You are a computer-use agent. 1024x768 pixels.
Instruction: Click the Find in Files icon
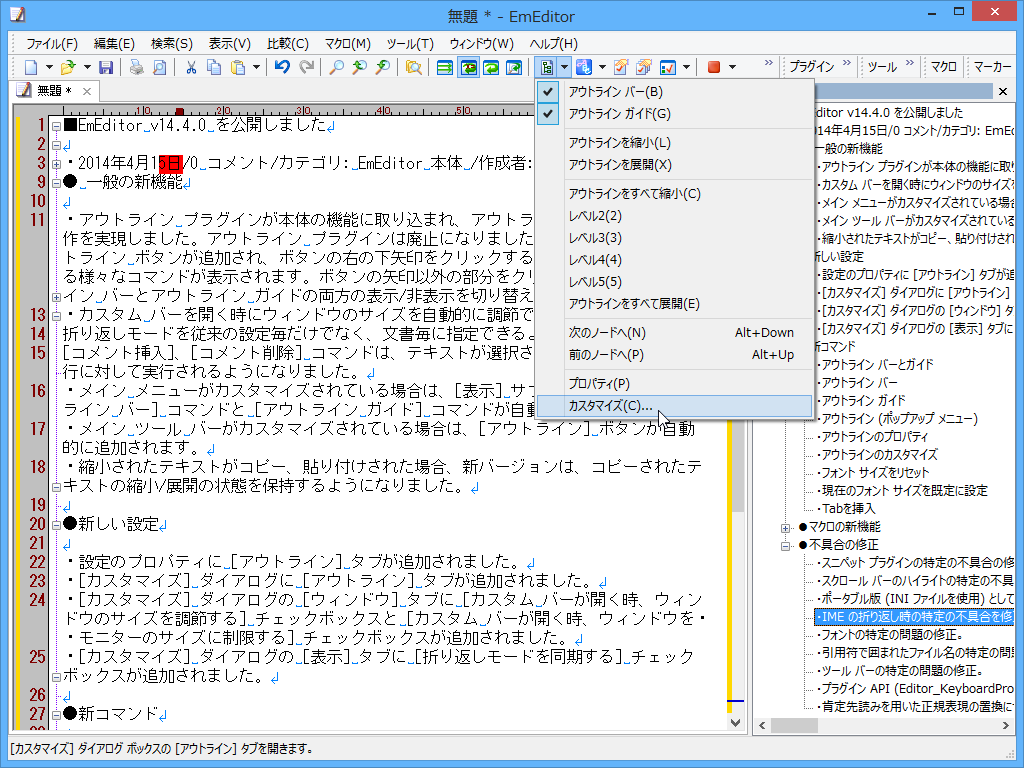tap(413, 67)
